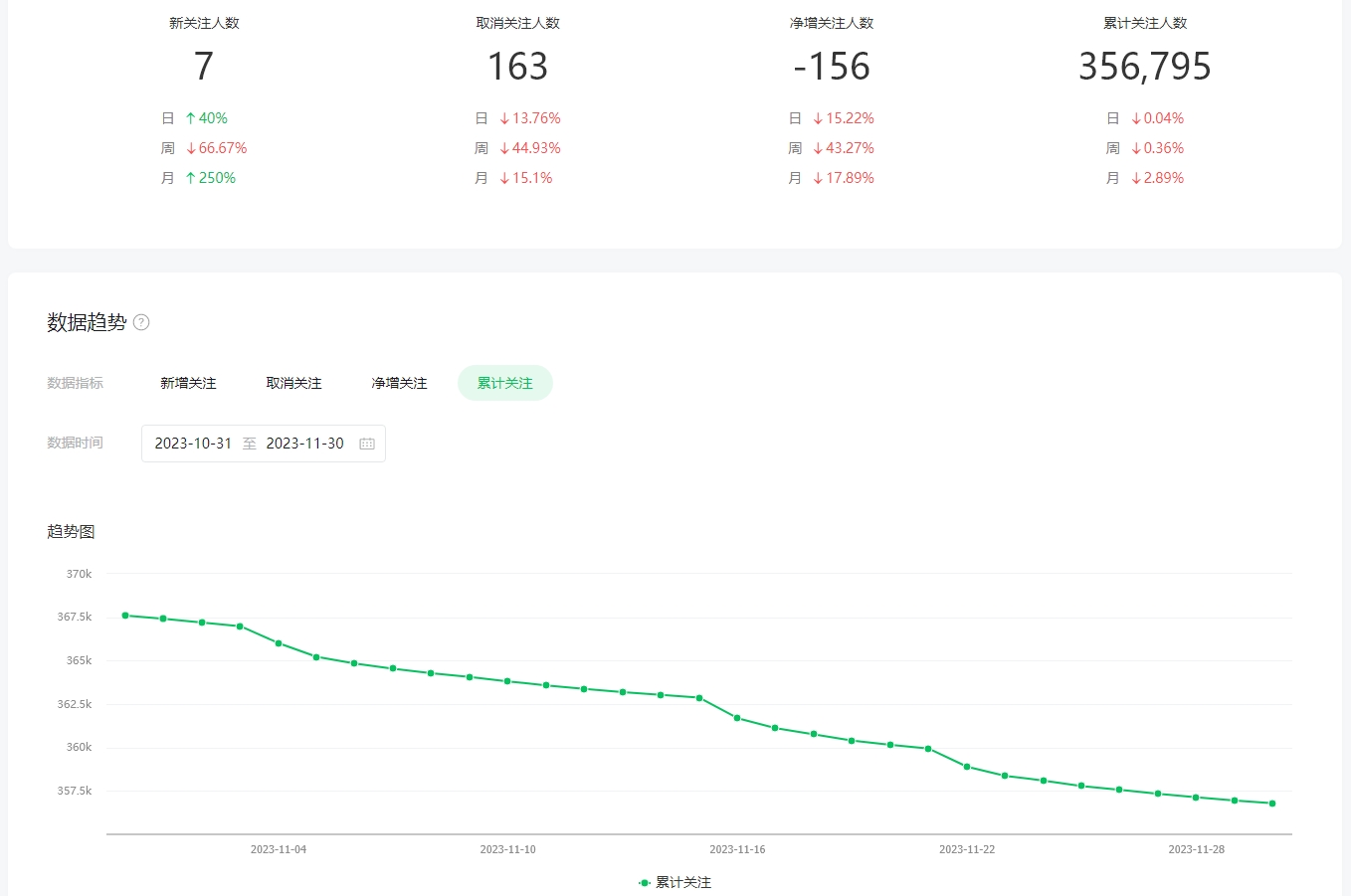
Task: Select the 新增关注 metric tab
Action: (x=188, y=383)
